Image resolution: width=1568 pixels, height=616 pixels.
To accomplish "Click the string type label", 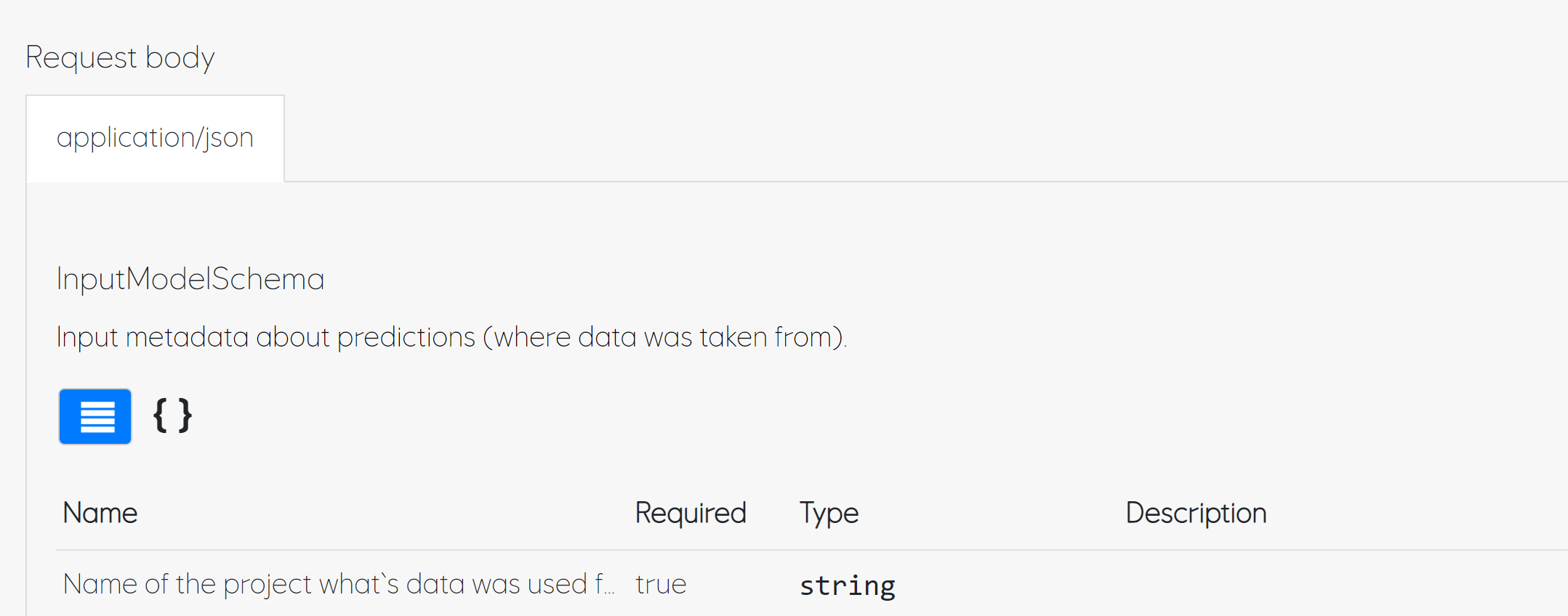I will [847, 585].
